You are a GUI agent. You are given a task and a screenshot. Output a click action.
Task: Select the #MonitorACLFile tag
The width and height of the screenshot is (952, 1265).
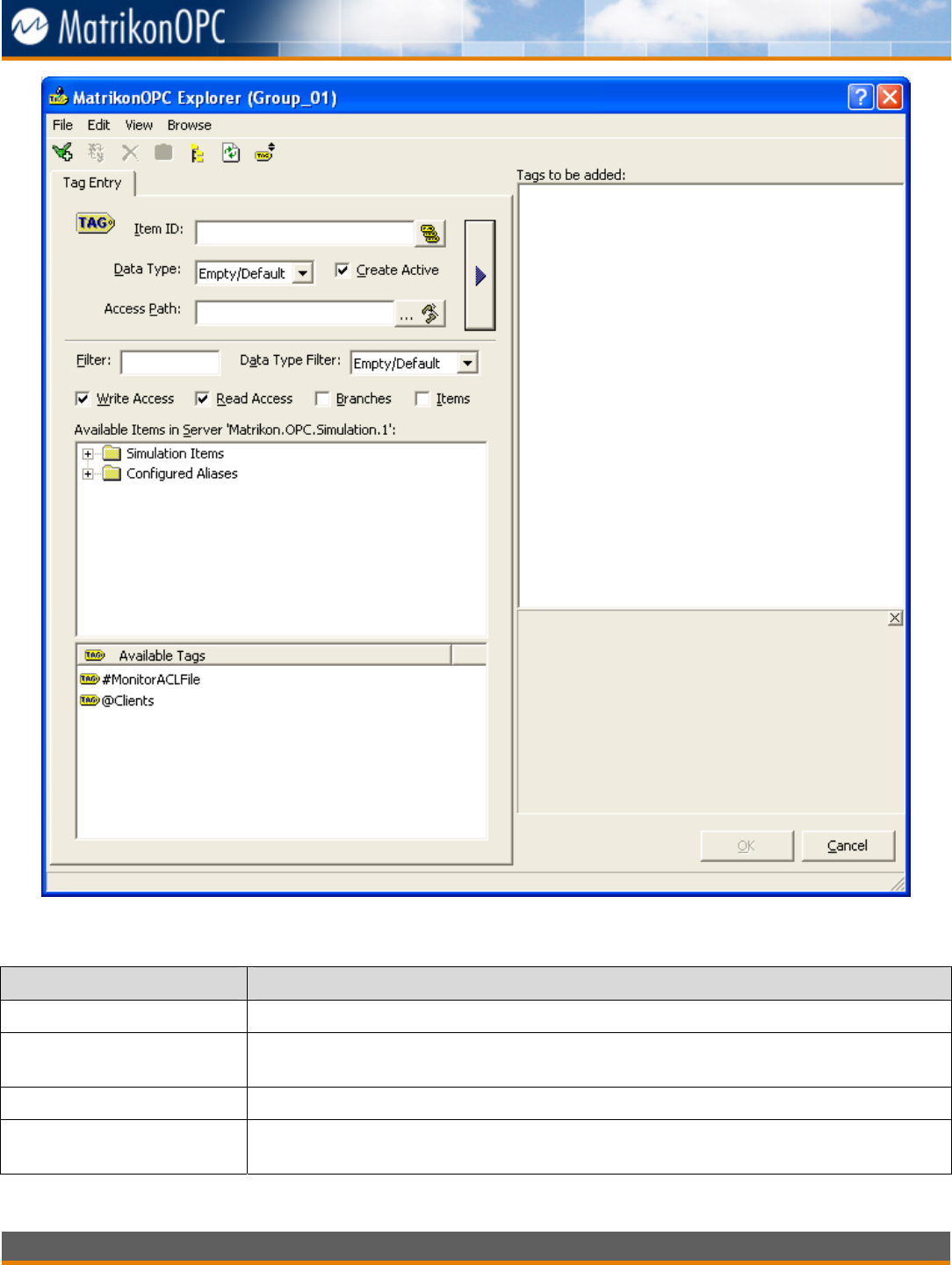tap(151, 679)
